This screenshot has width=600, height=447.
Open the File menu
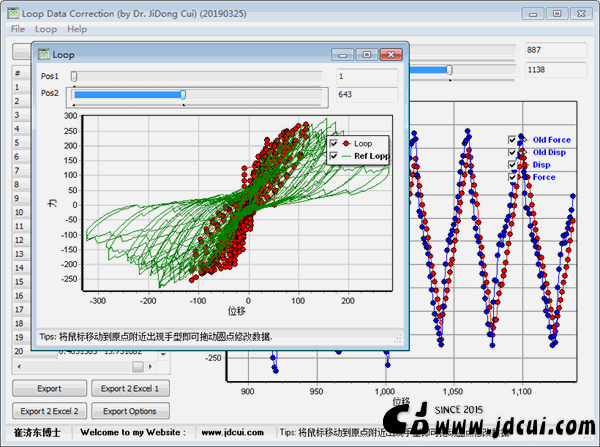point(18,29)
